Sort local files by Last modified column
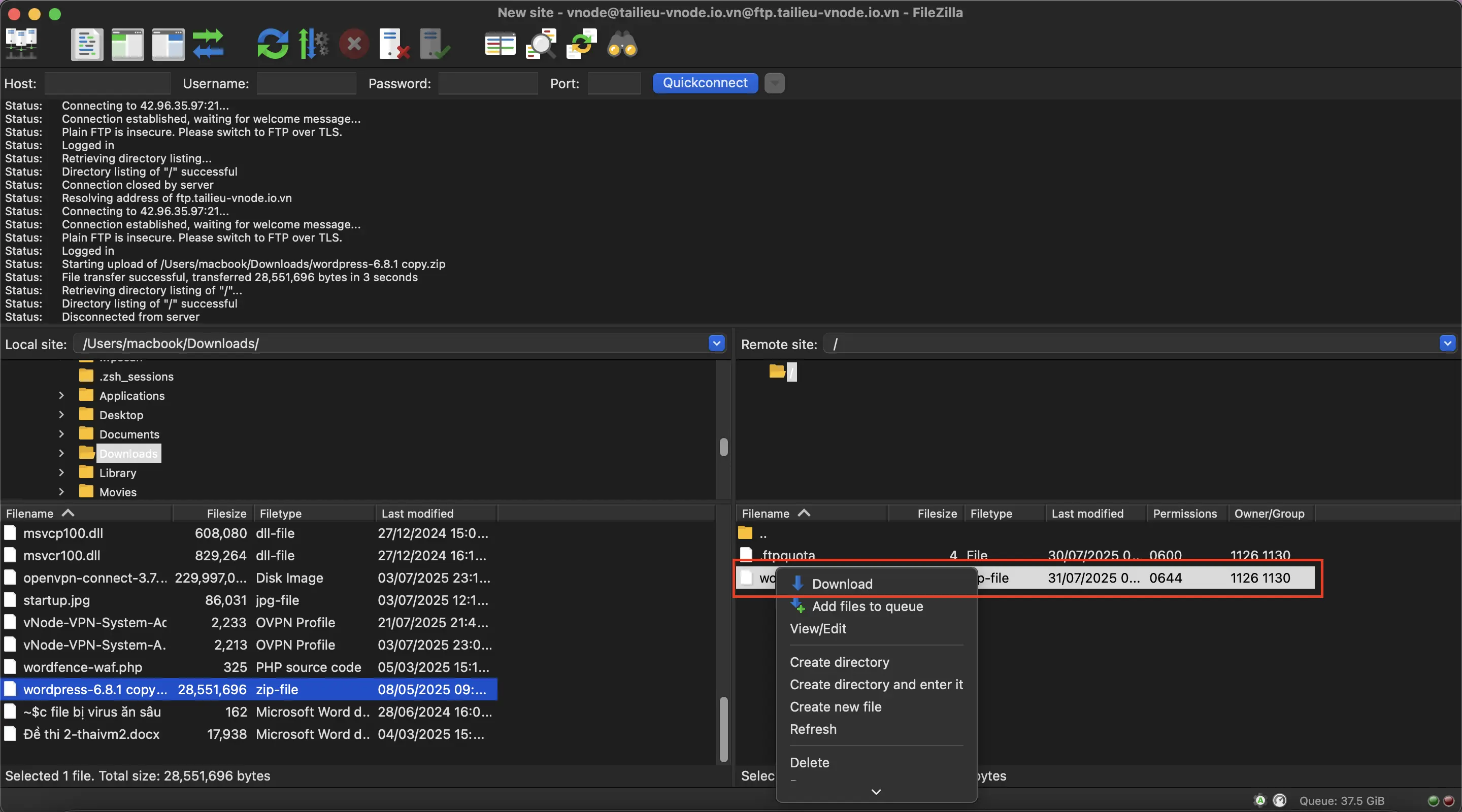Screen dimensions: 1462x812 tap(436, 513)
